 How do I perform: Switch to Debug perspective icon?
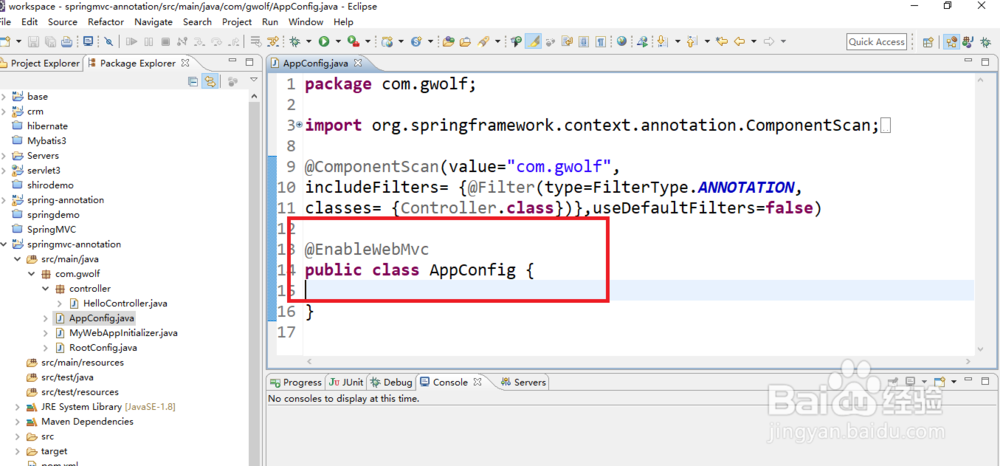(x=985, y=41)
